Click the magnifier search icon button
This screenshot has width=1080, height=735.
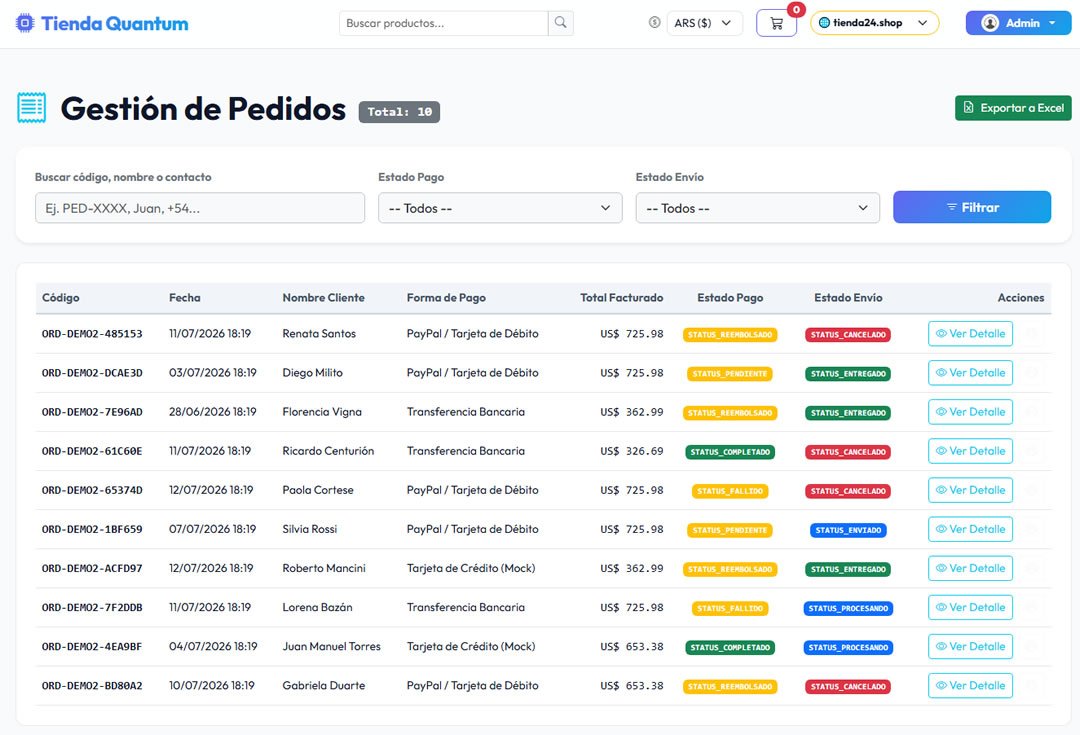click(x=561, y=23)
